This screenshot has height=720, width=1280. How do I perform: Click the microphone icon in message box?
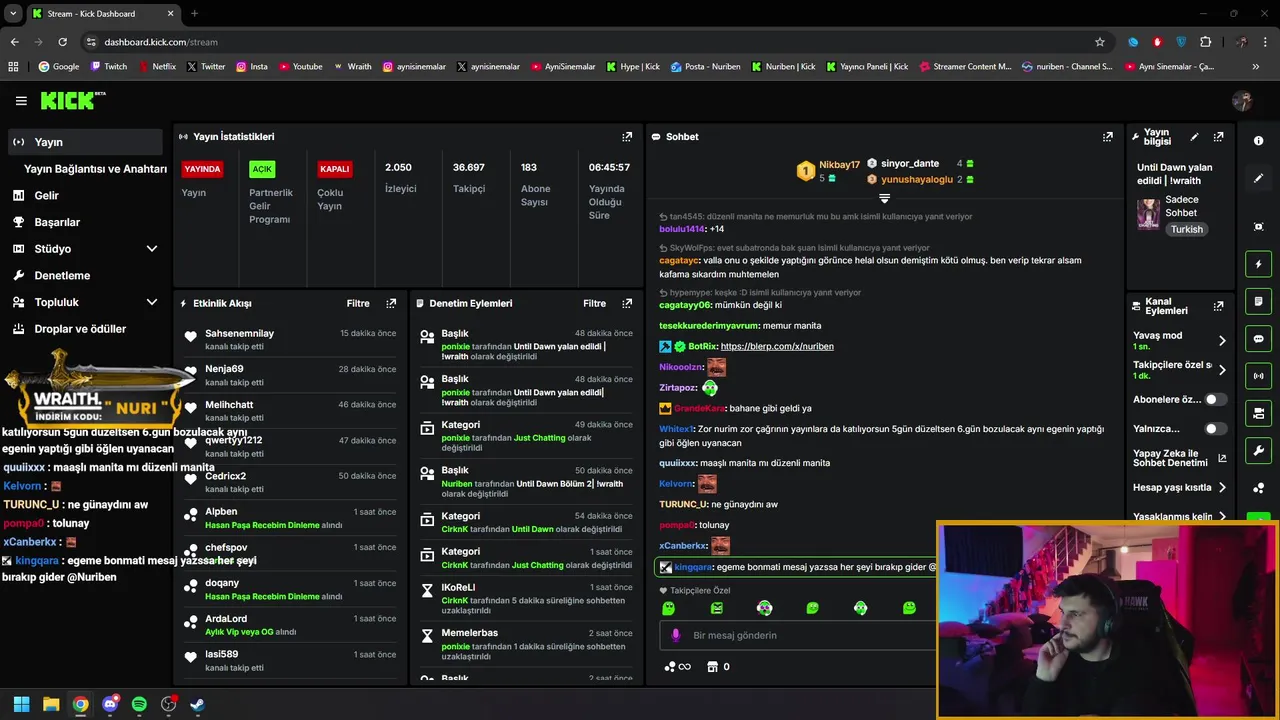[676, 635]
